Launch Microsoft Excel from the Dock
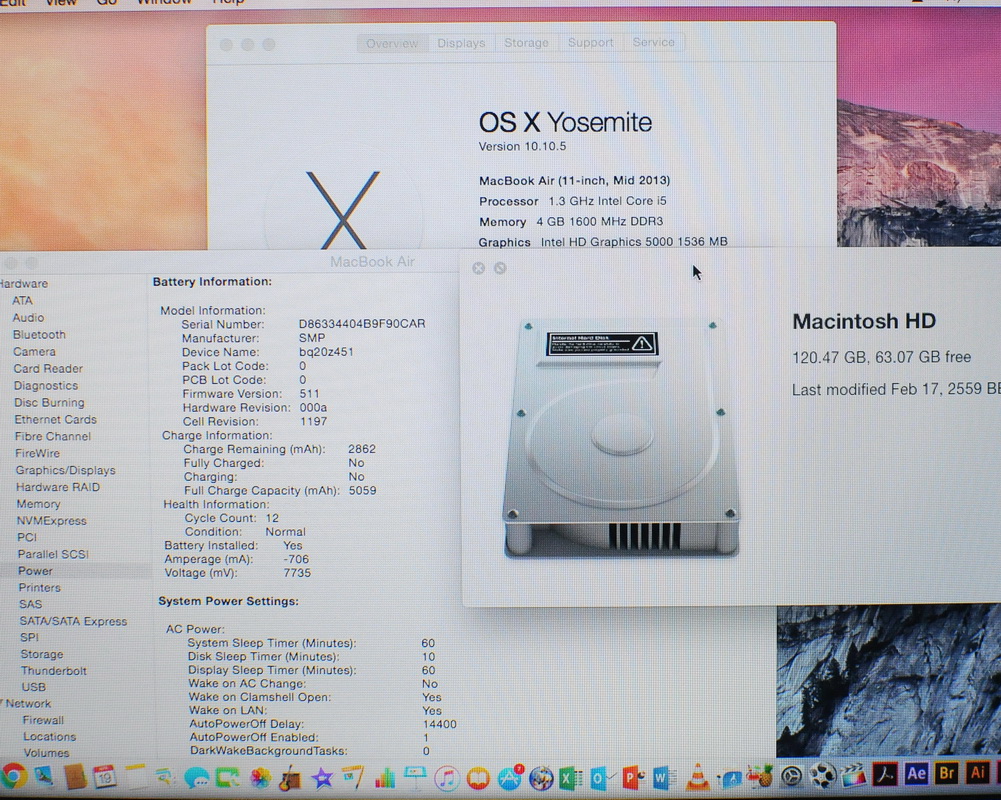This screenshot has width=1001, height=800. pyautogui.click(x=570, y=778)
